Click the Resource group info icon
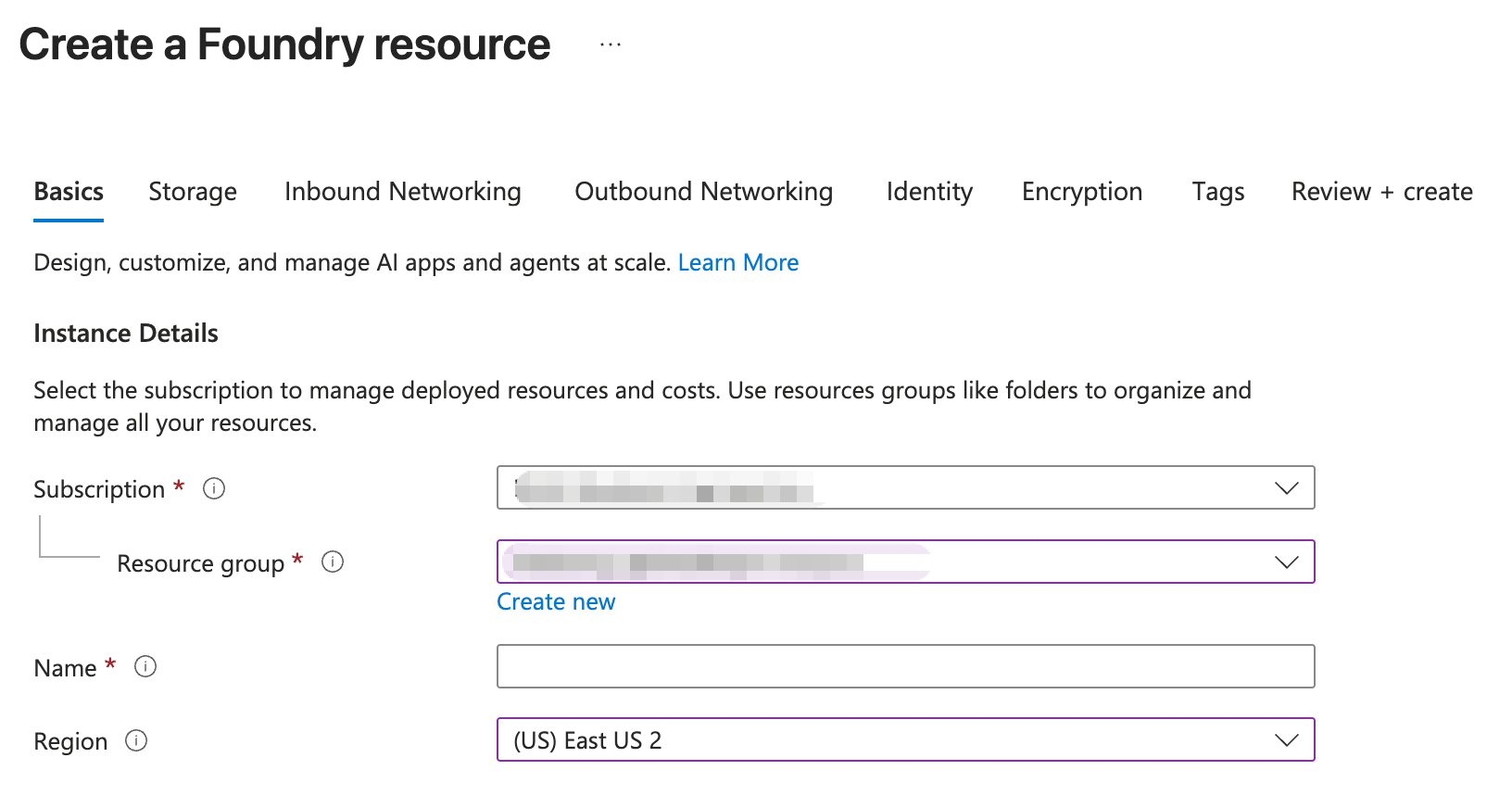The height and width of the screenshot is (808, 1512). 333,562
